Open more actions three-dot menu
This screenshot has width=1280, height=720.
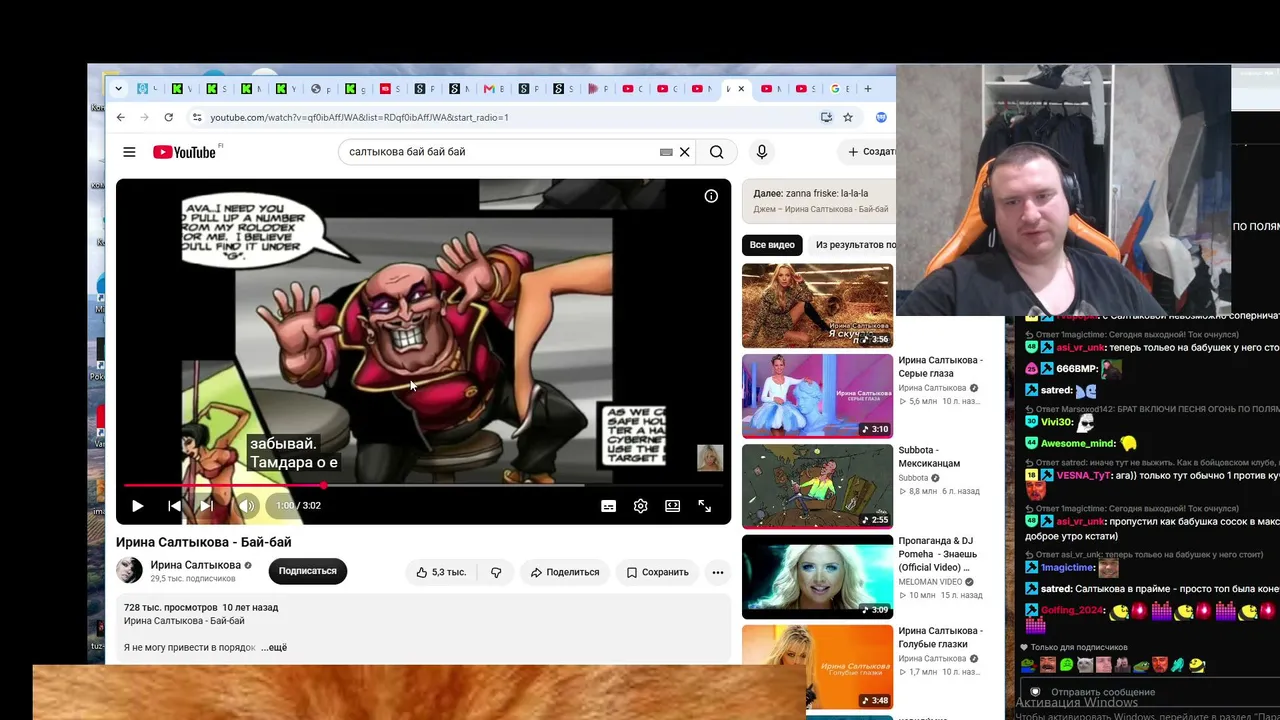717,572
